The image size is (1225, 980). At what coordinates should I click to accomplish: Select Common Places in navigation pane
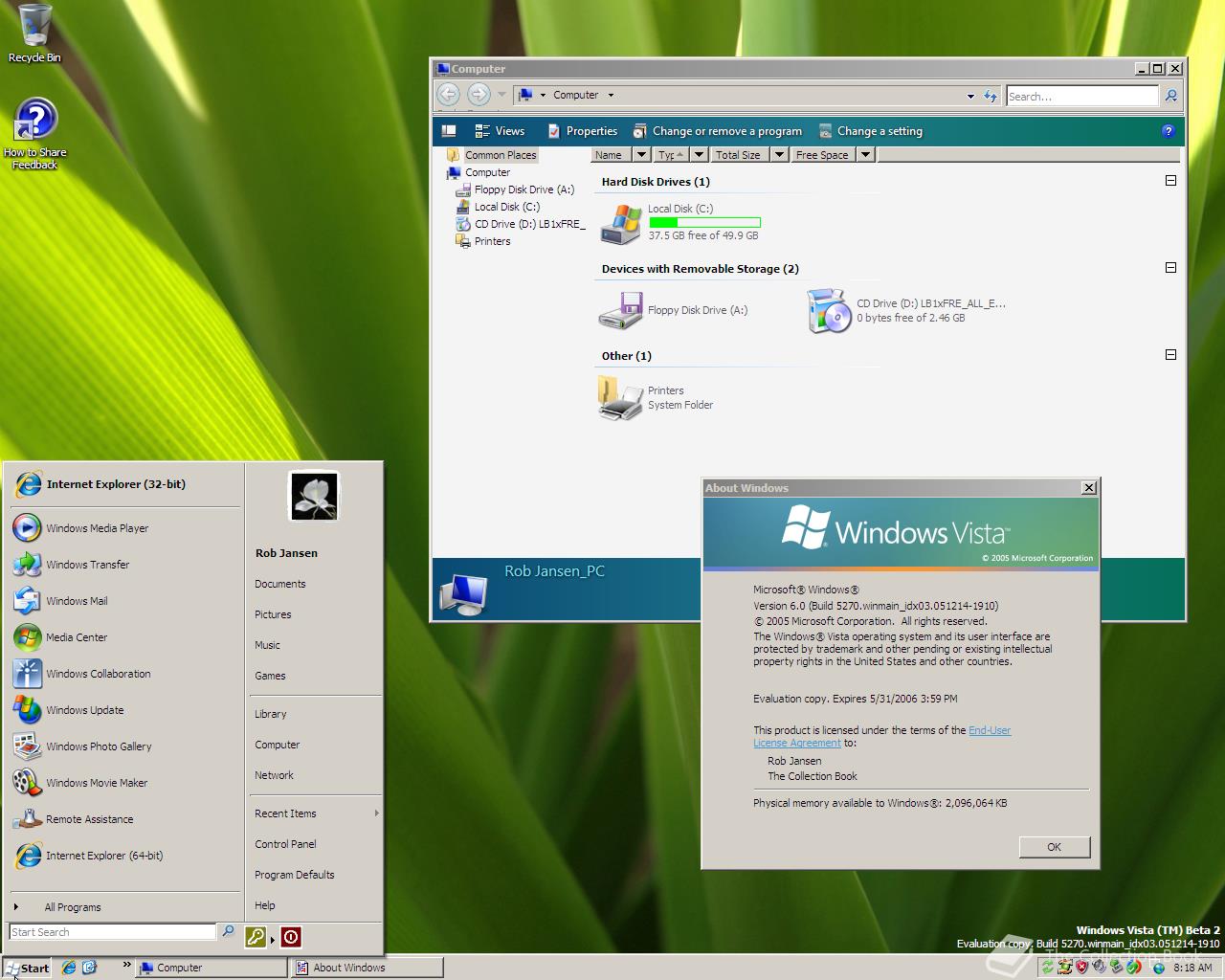[491, 155]
